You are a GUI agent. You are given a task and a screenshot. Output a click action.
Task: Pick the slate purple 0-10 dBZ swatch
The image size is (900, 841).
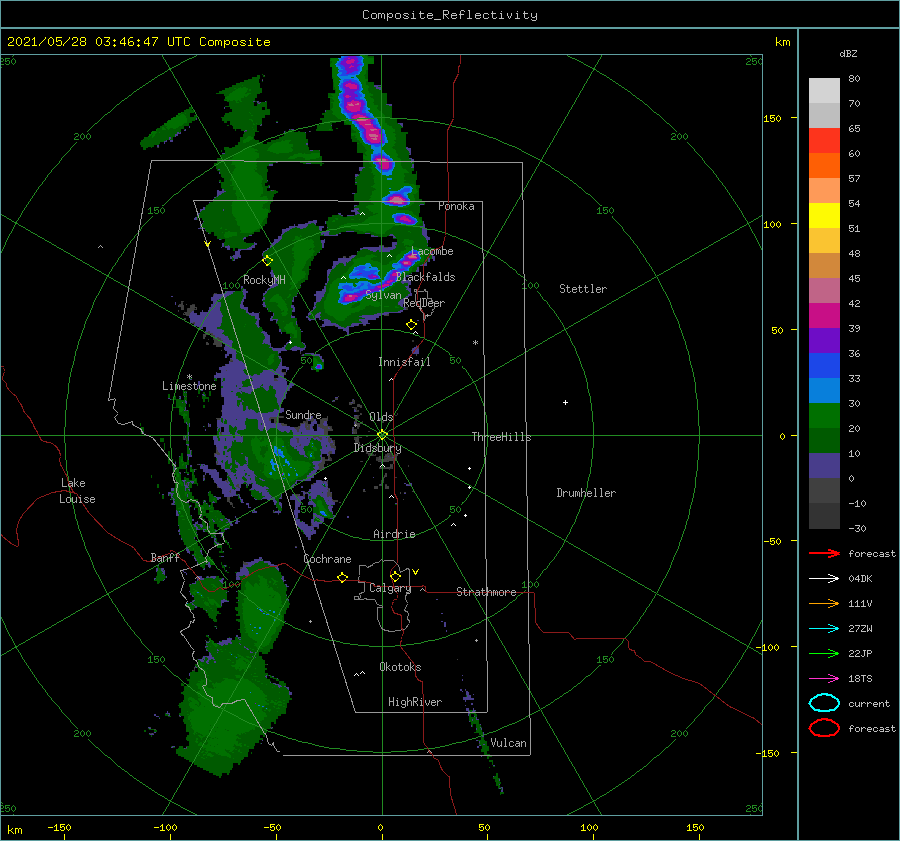824,466
